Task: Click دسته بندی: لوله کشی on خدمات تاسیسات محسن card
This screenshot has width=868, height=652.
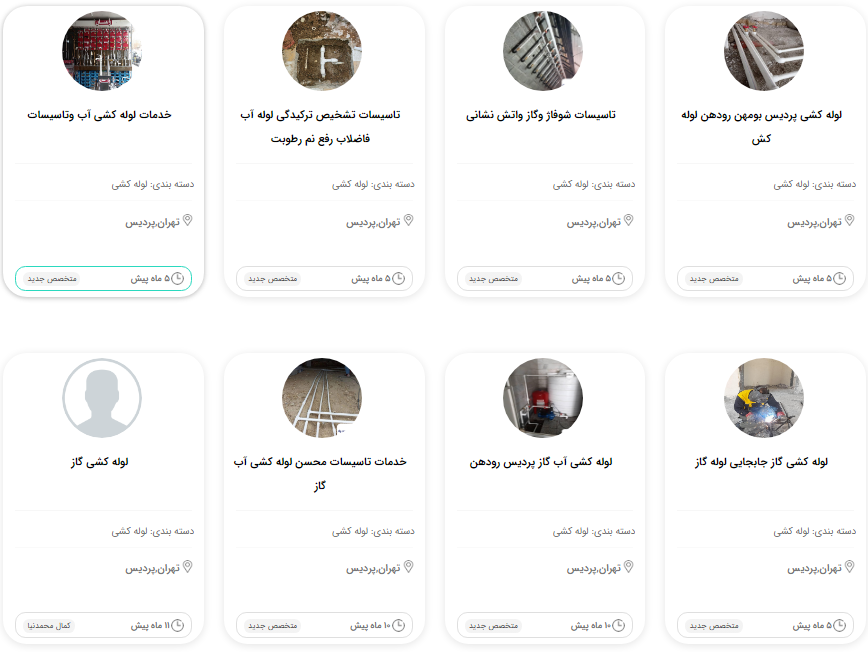Action: (373, 531)
